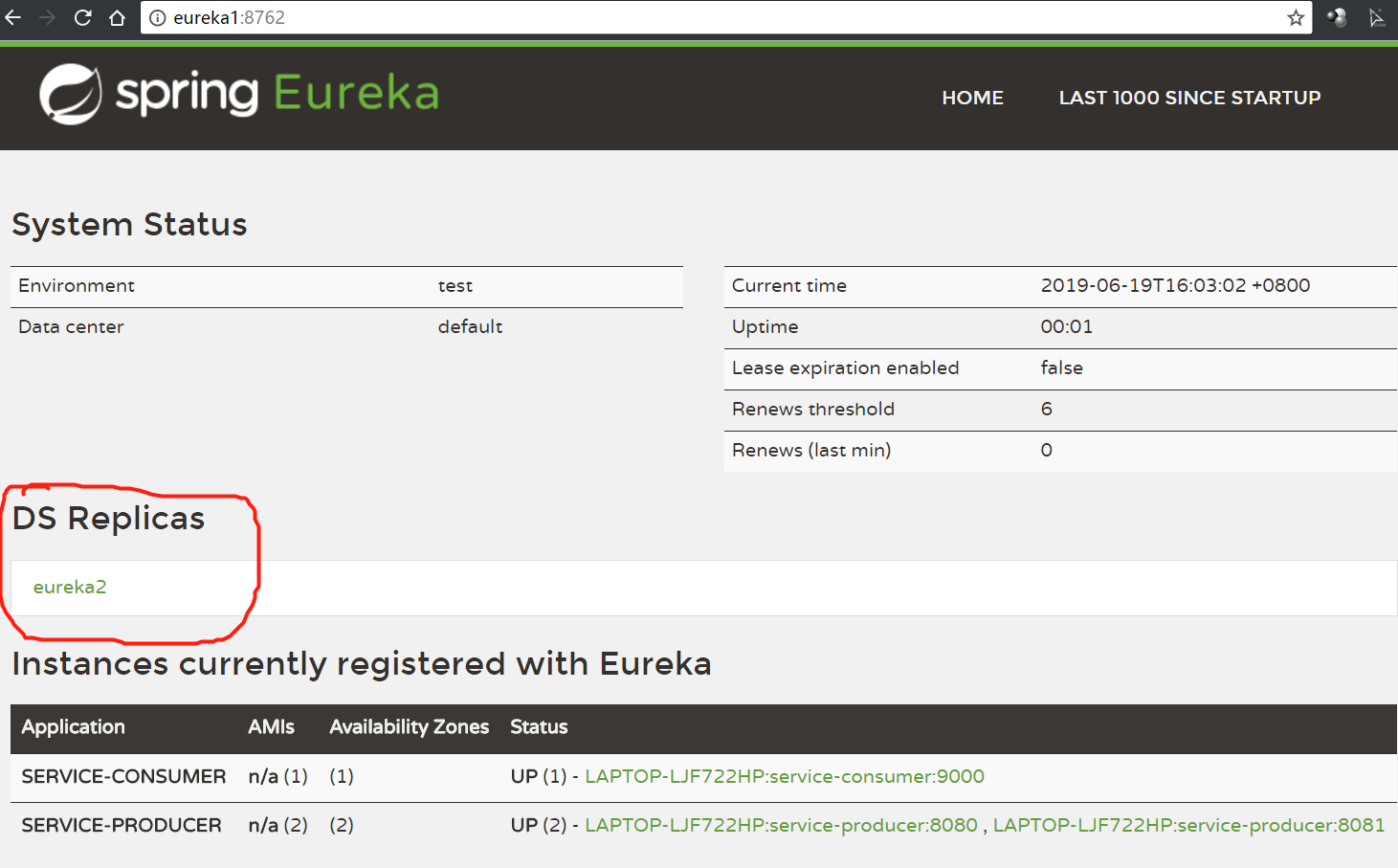1398x868 pixels.
Task: View site information icon in address bar
Action: (158, 17)
